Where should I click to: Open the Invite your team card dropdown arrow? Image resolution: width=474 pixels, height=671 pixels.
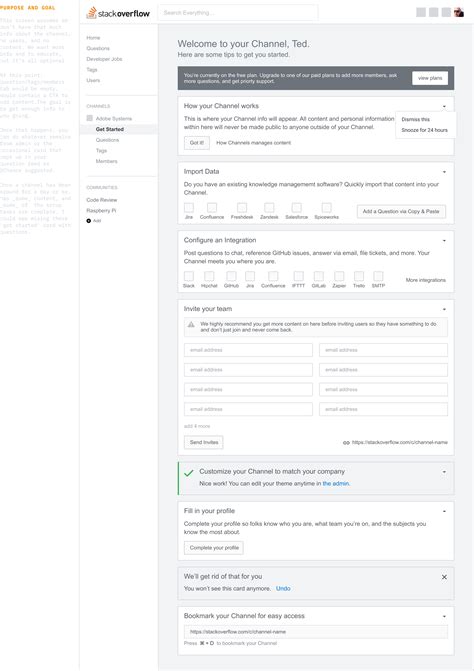click(x=444, y=309)
